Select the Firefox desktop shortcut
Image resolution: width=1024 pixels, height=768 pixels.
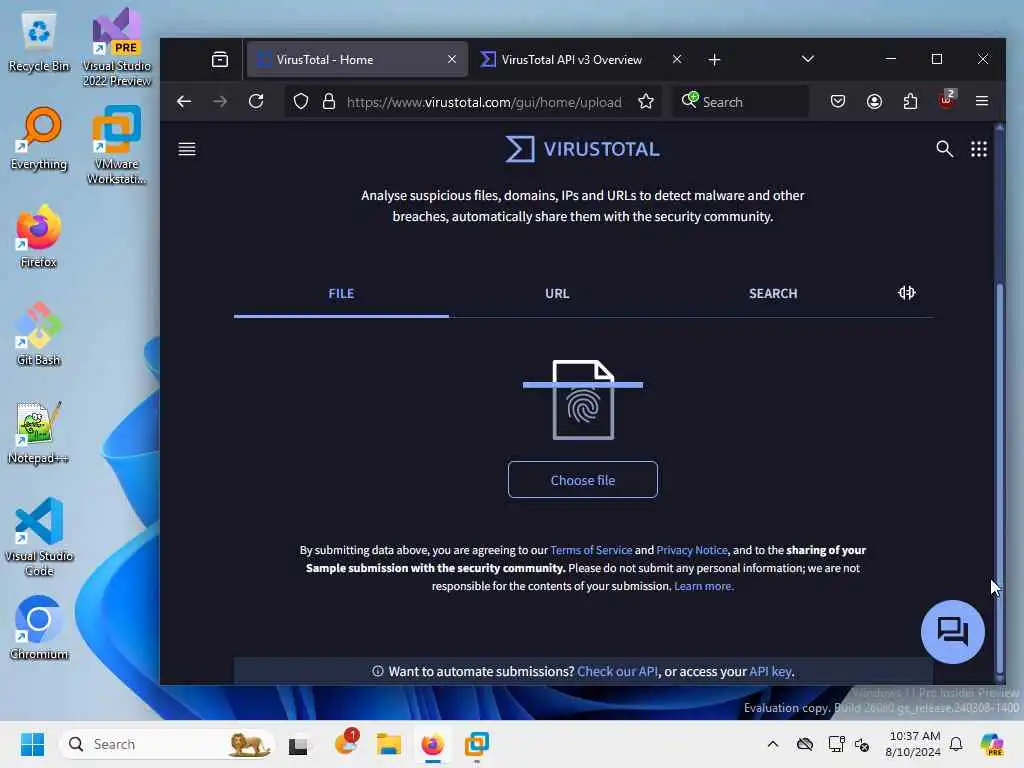(39, 236)
